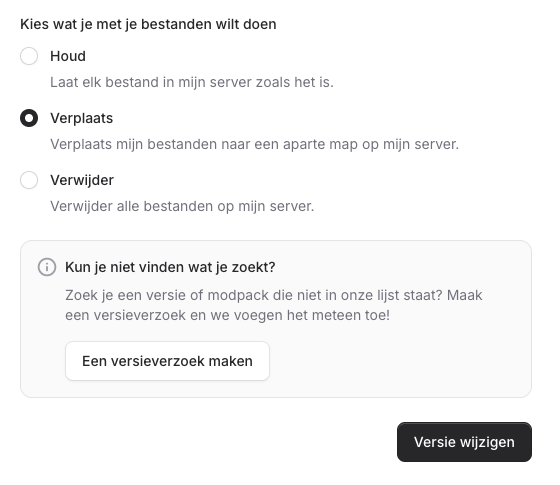
Task: Click description 'Laat elk bestand in mijn server'
Action: [x=192, y=82]
